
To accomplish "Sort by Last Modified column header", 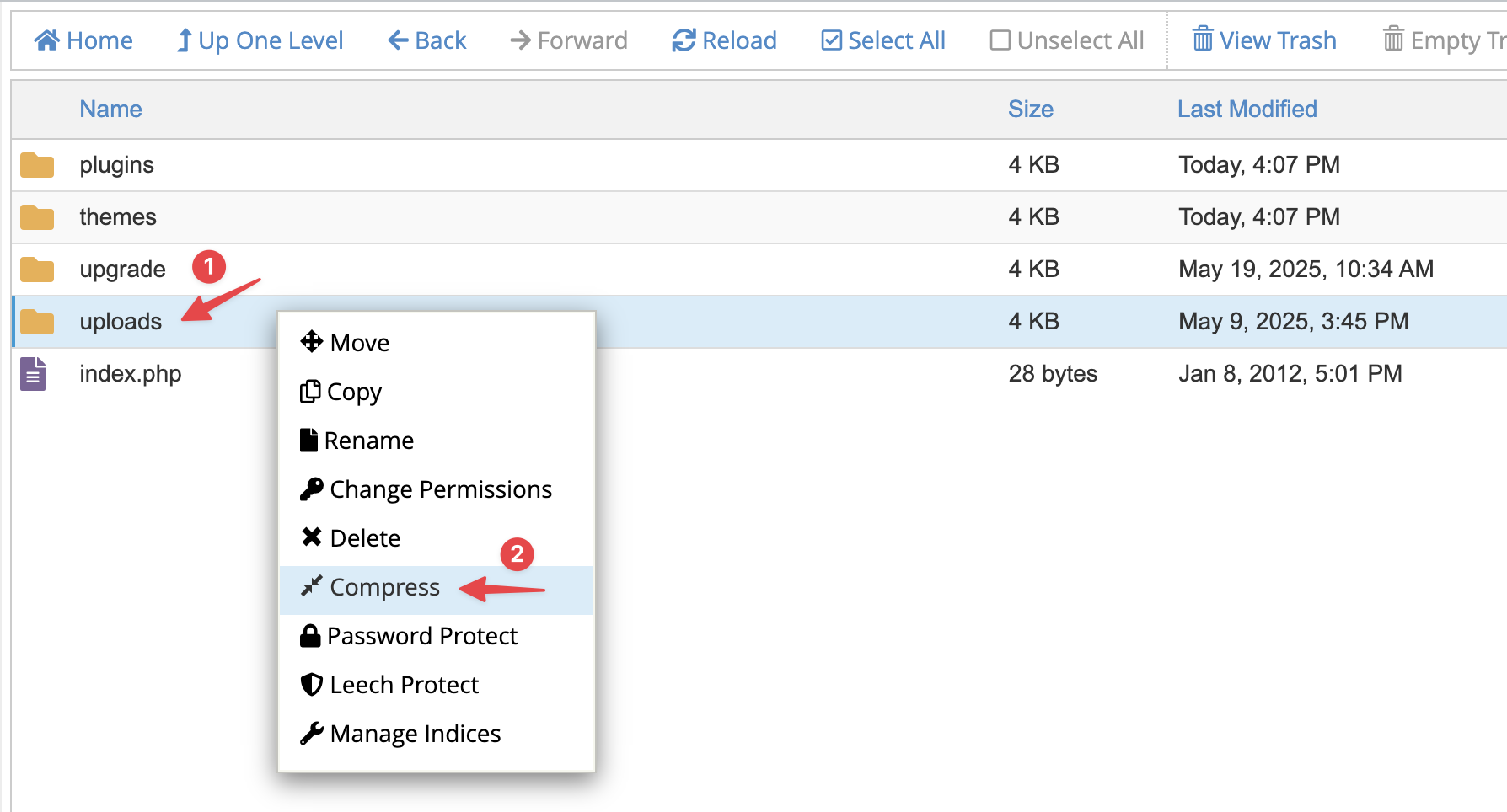I will pyautogui.click(x=1247, y=110).
